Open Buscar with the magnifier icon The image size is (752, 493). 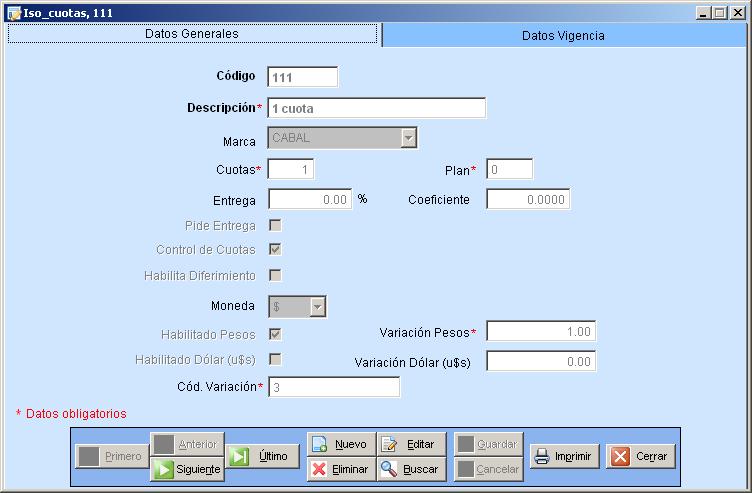[411, 469]
